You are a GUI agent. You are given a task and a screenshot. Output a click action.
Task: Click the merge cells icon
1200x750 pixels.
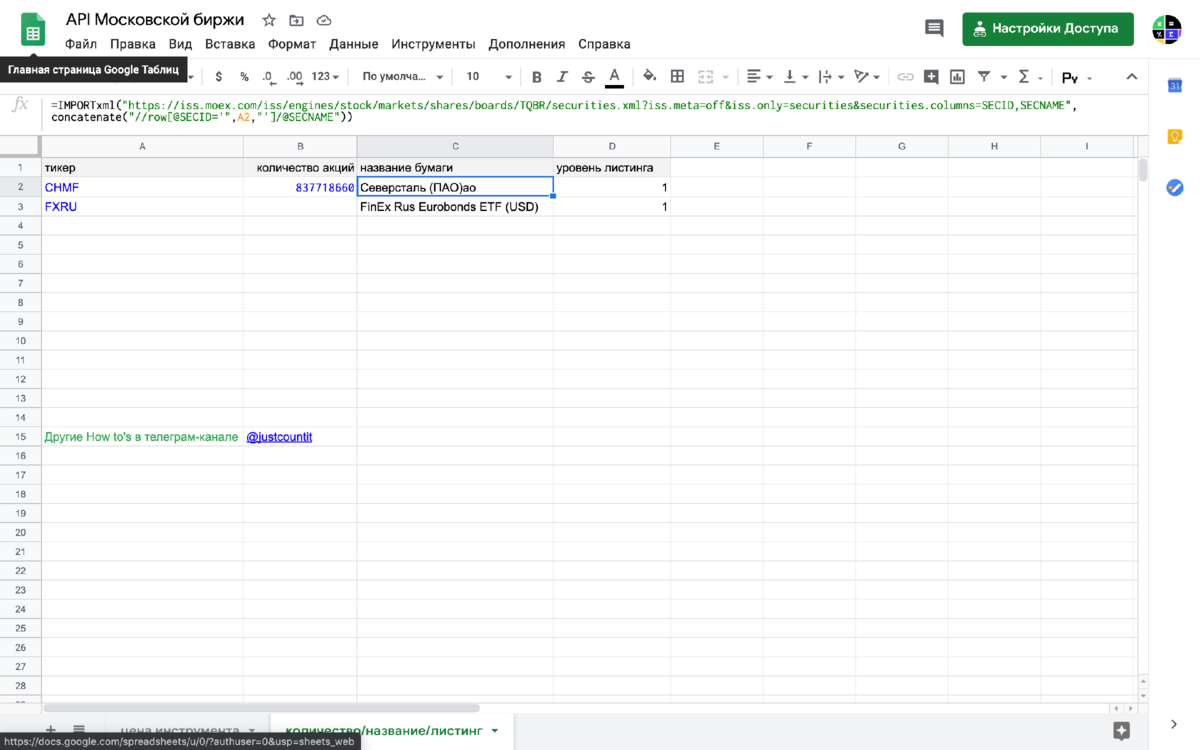[x=706, y=77]
